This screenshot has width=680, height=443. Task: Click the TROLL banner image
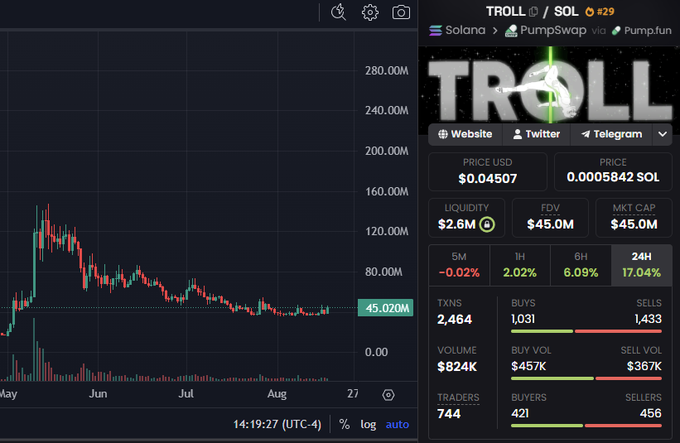click(x=549, y=90)
